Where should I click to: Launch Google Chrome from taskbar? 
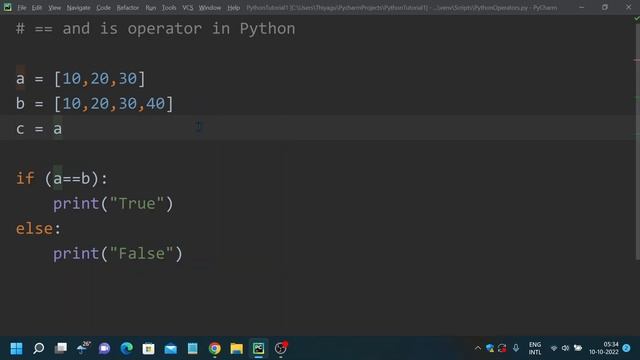pyautogui.click(x=215, y=348)
